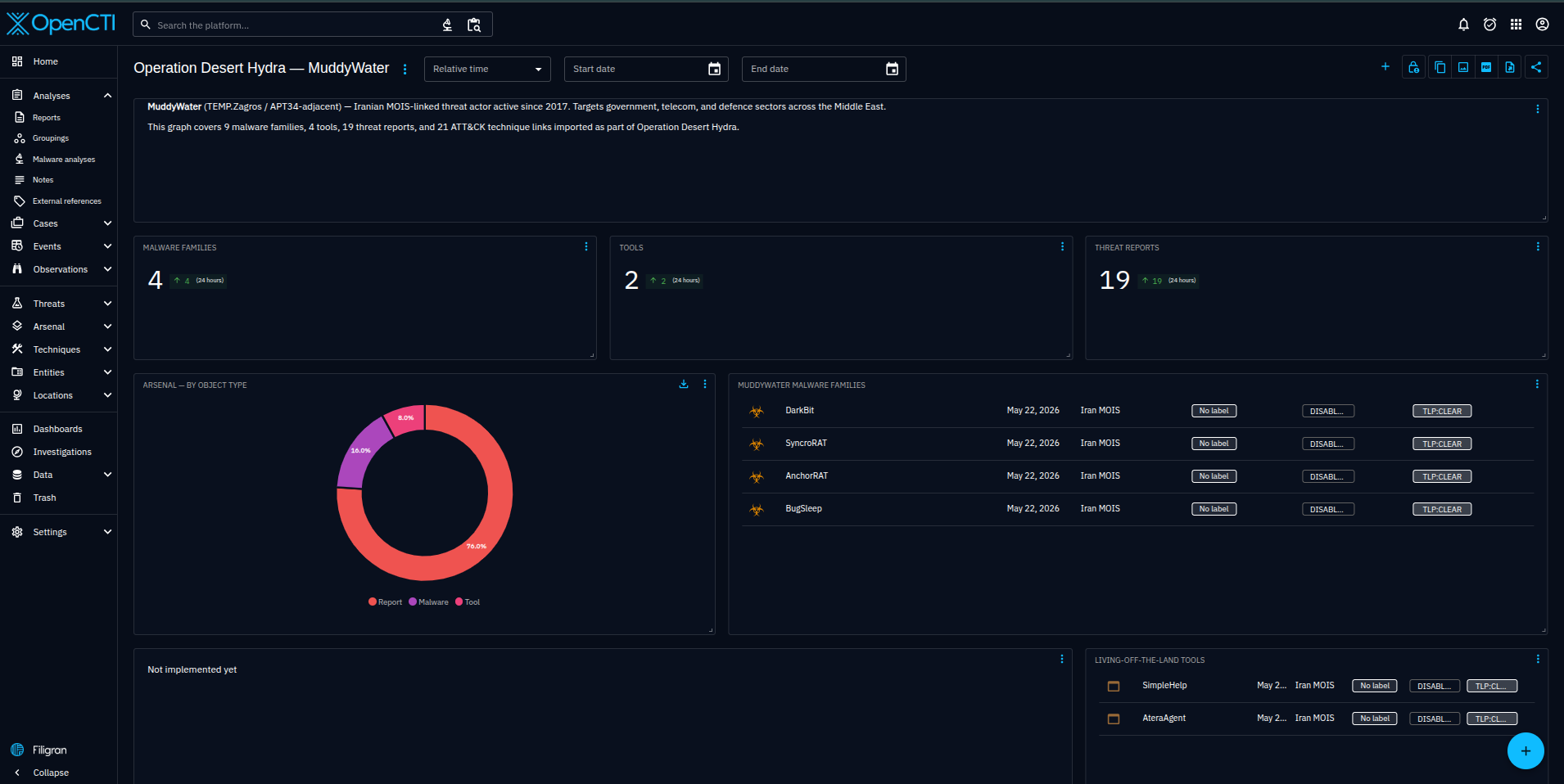
Task: Open Notes page
Action: pos(58,180)
